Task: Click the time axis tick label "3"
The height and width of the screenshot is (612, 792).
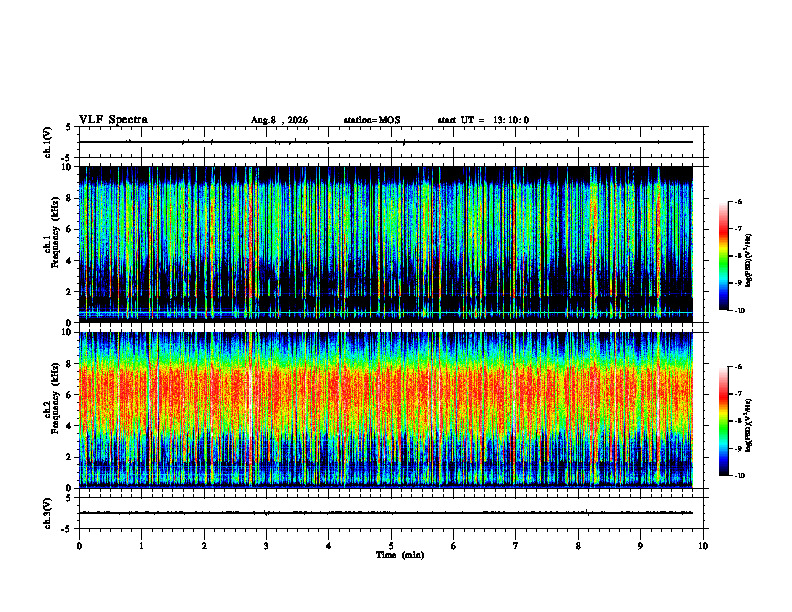Action: coord(266,546)
